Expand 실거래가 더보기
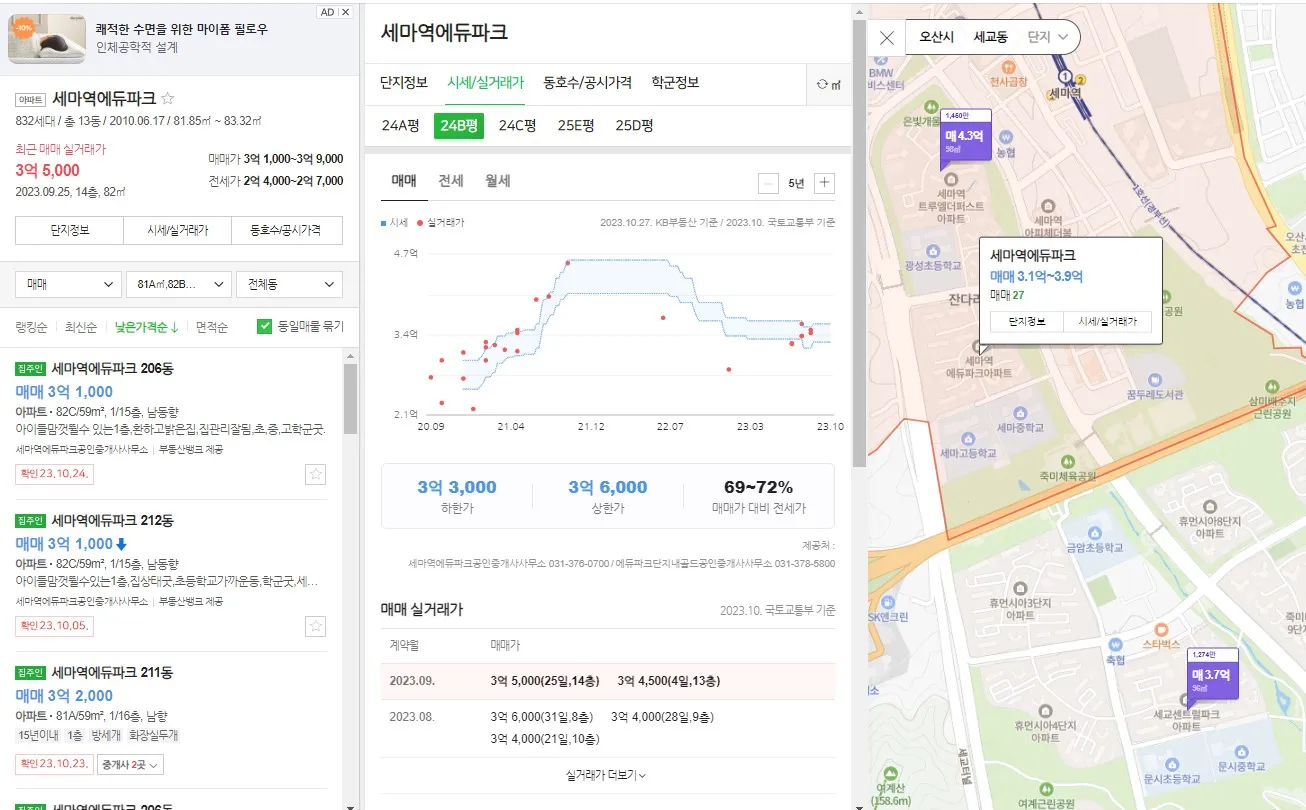The image size is (1306, 810). (x=607, y=775)
